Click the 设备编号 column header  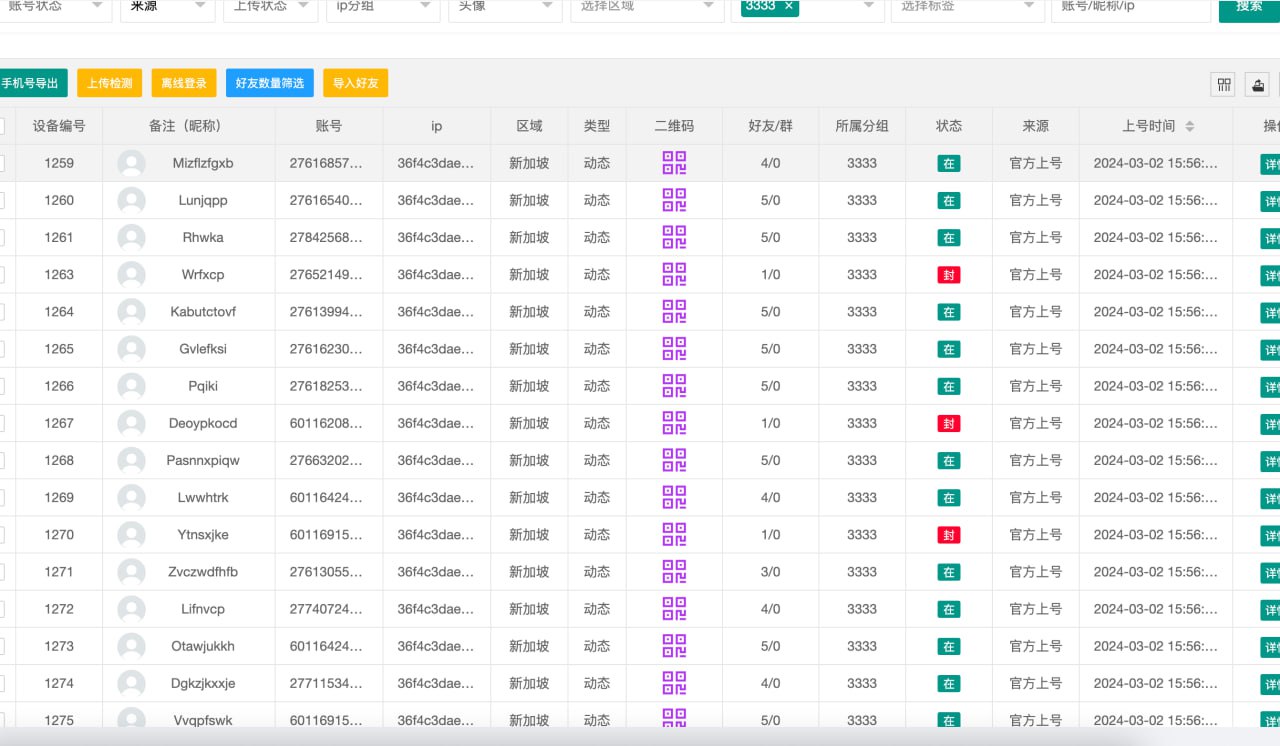click(59, 126)
